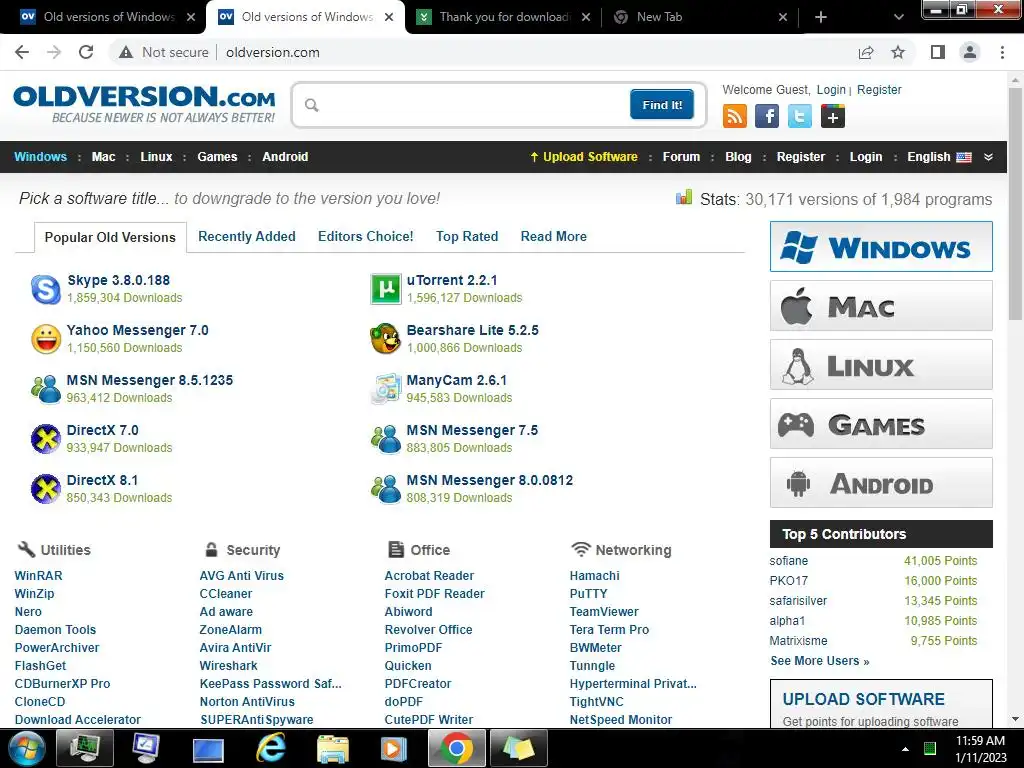Click the DirectX 7.0 icon

coord(46,439)
